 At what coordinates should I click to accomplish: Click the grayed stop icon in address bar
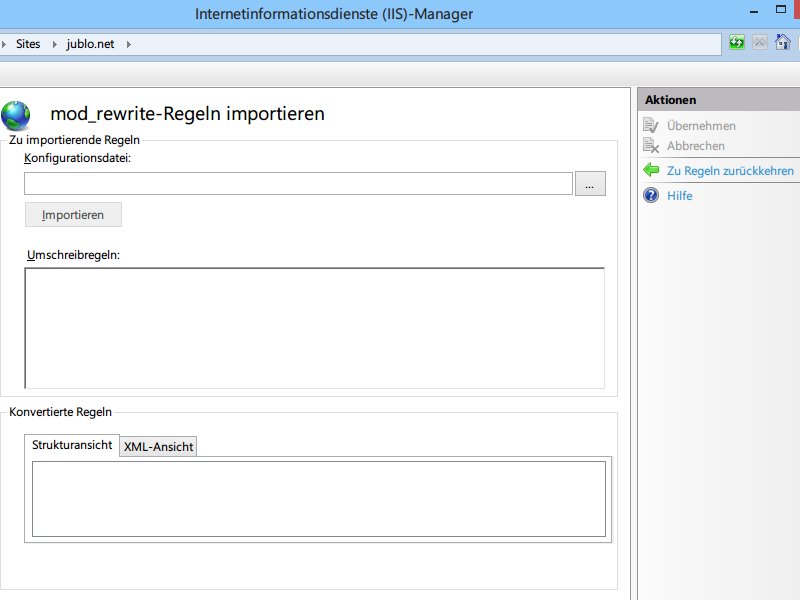pos(760,42)
